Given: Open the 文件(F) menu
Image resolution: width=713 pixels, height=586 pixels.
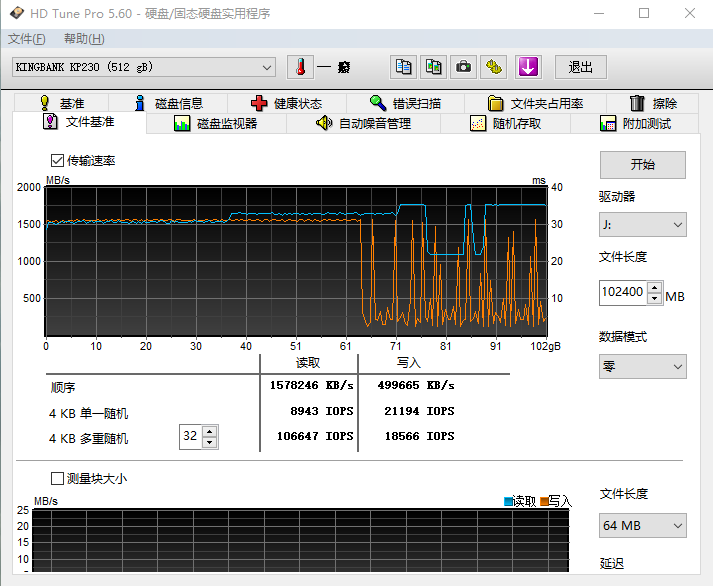Looking at the screenshot, I should 26,39.
